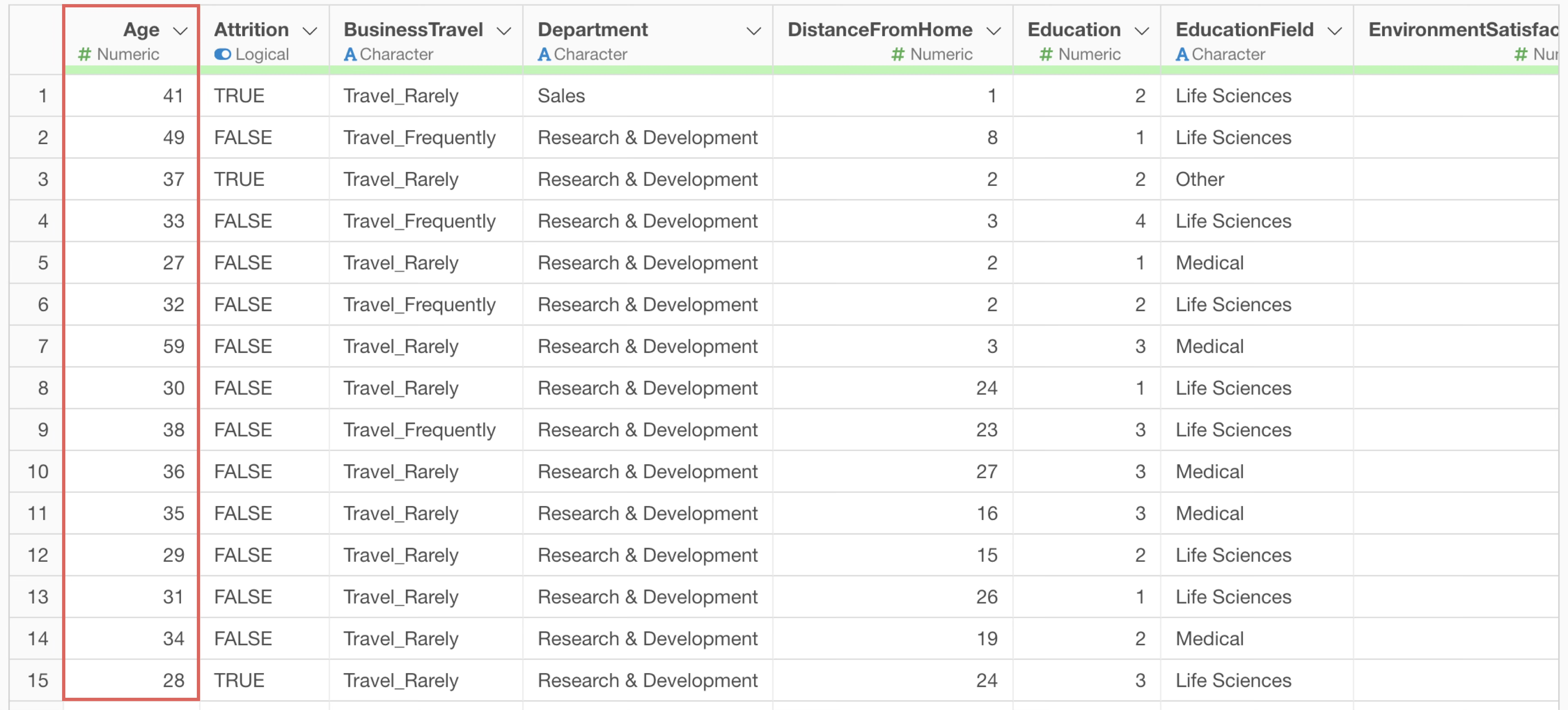
Task: Expand the DistanceFromHome column menu
Action: (x=994, y=31)
